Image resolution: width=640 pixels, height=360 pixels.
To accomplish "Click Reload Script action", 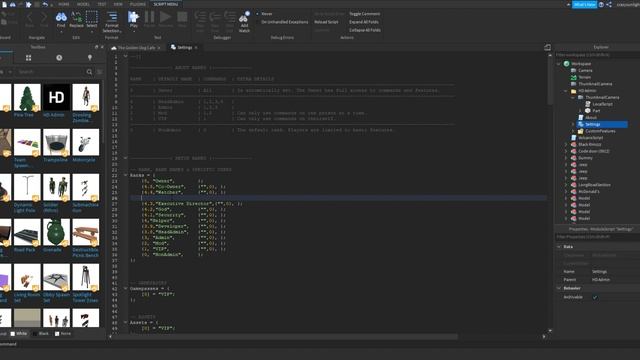I will pos(326,22).
